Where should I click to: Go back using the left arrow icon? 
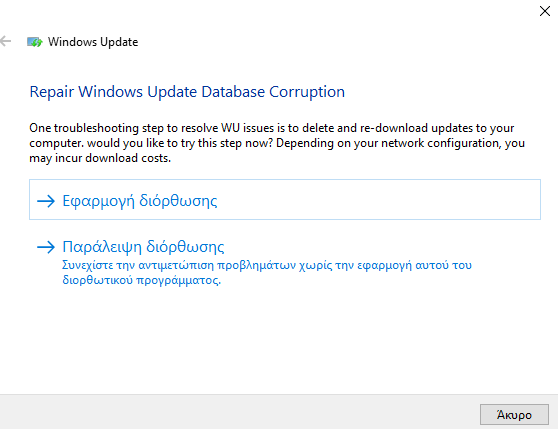click(5, 41)
